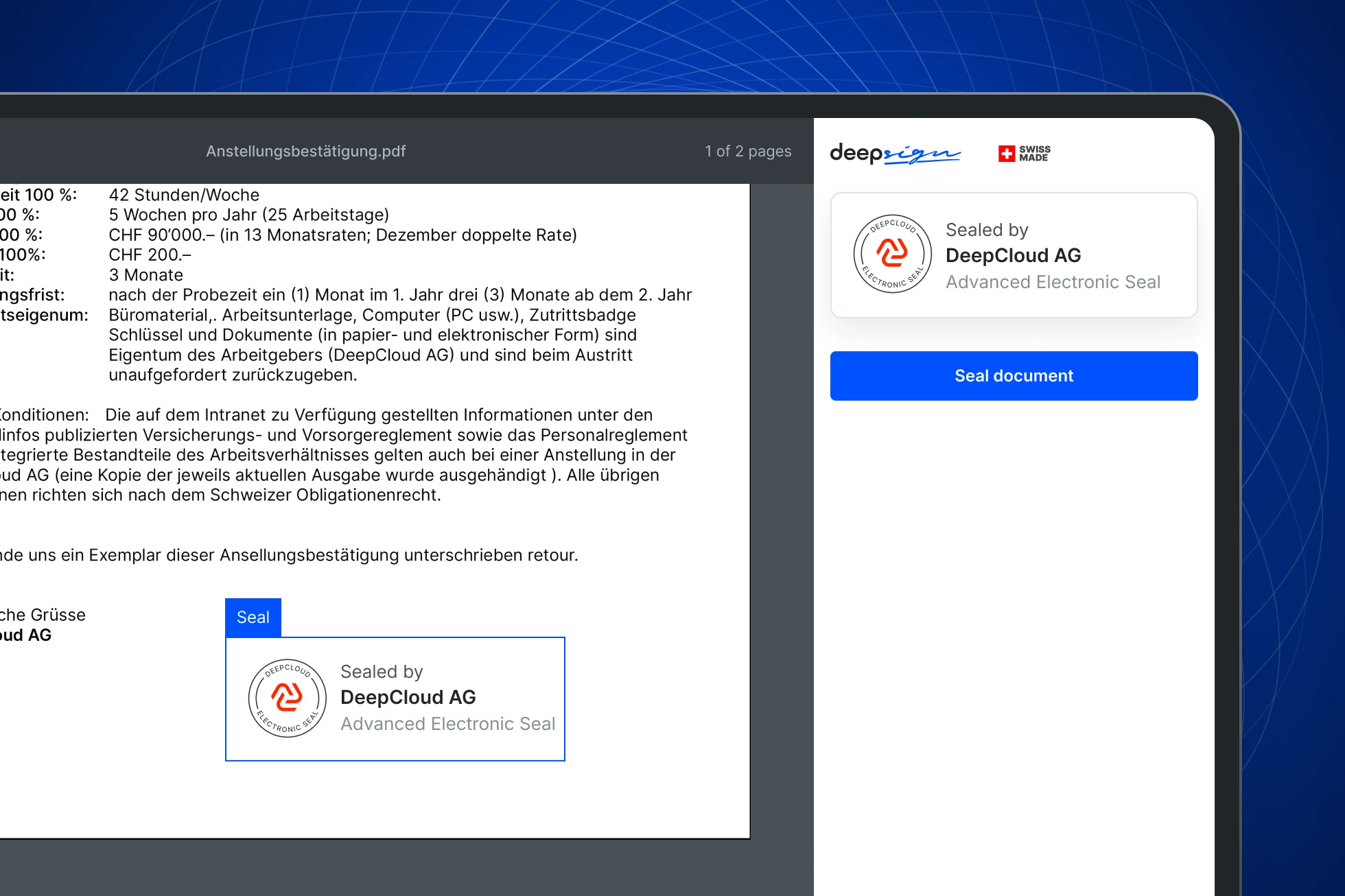Click Sealed by text in document seal box
Screen dimensions: 1345x896
(382, 672)
